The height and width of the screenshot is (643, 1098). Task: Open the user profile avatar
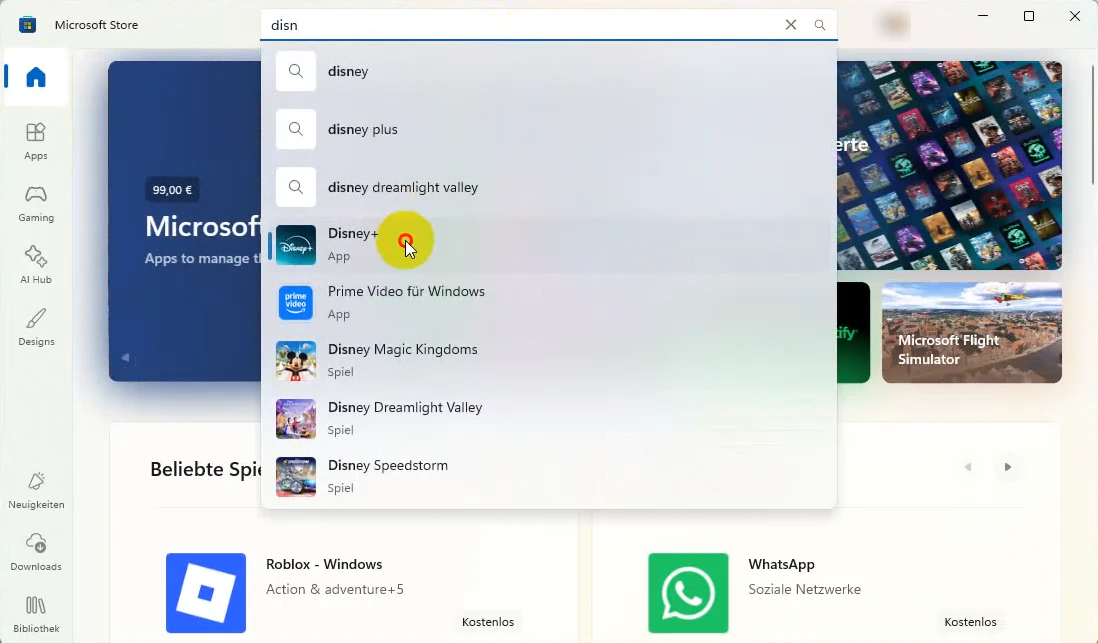point(894,25)
